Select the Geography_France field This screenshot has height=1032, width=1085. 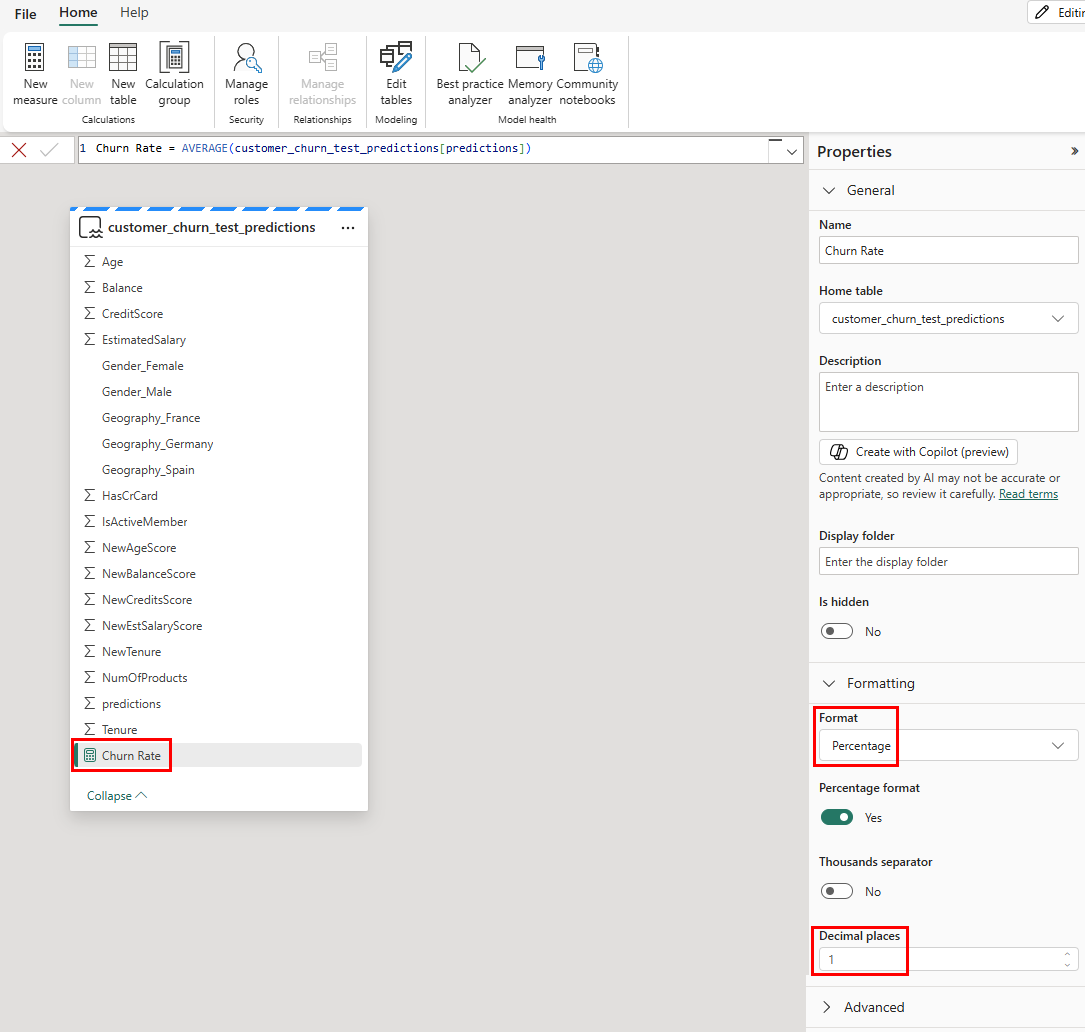tap(151, 417)
